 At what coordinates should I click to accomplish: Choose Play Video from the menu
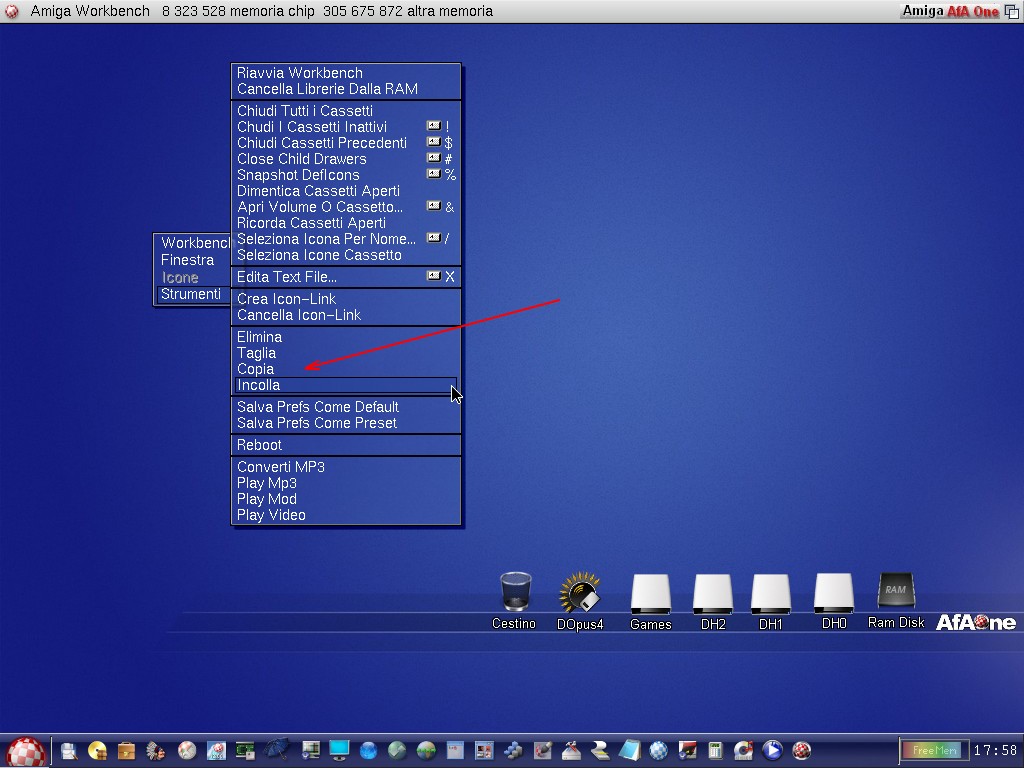click(271, 515)
